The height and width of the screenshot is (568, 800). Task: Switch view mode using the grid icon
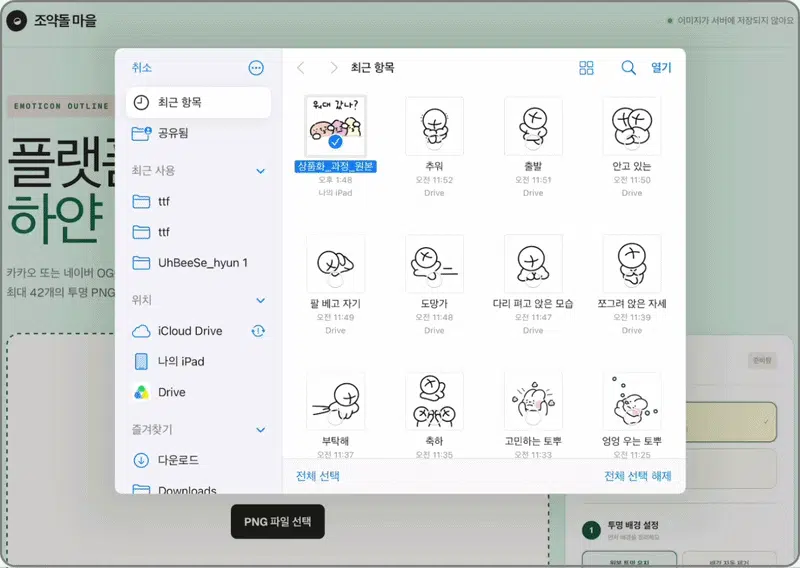coord(586,68)
